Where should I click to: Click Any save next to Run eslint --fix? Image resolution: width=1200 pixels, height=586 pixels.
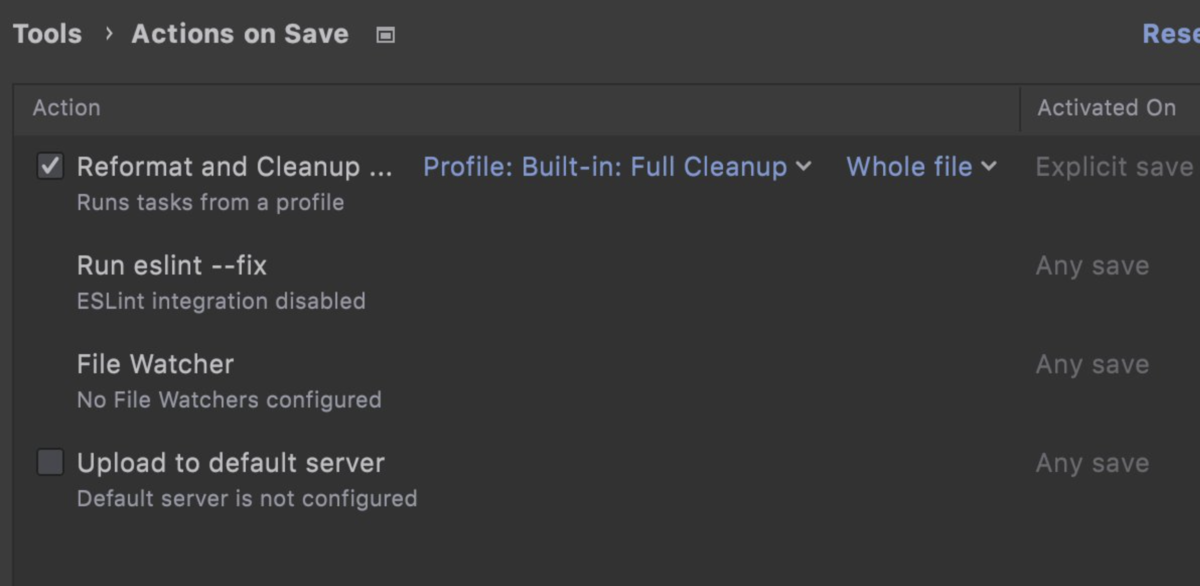(1092, 266)
